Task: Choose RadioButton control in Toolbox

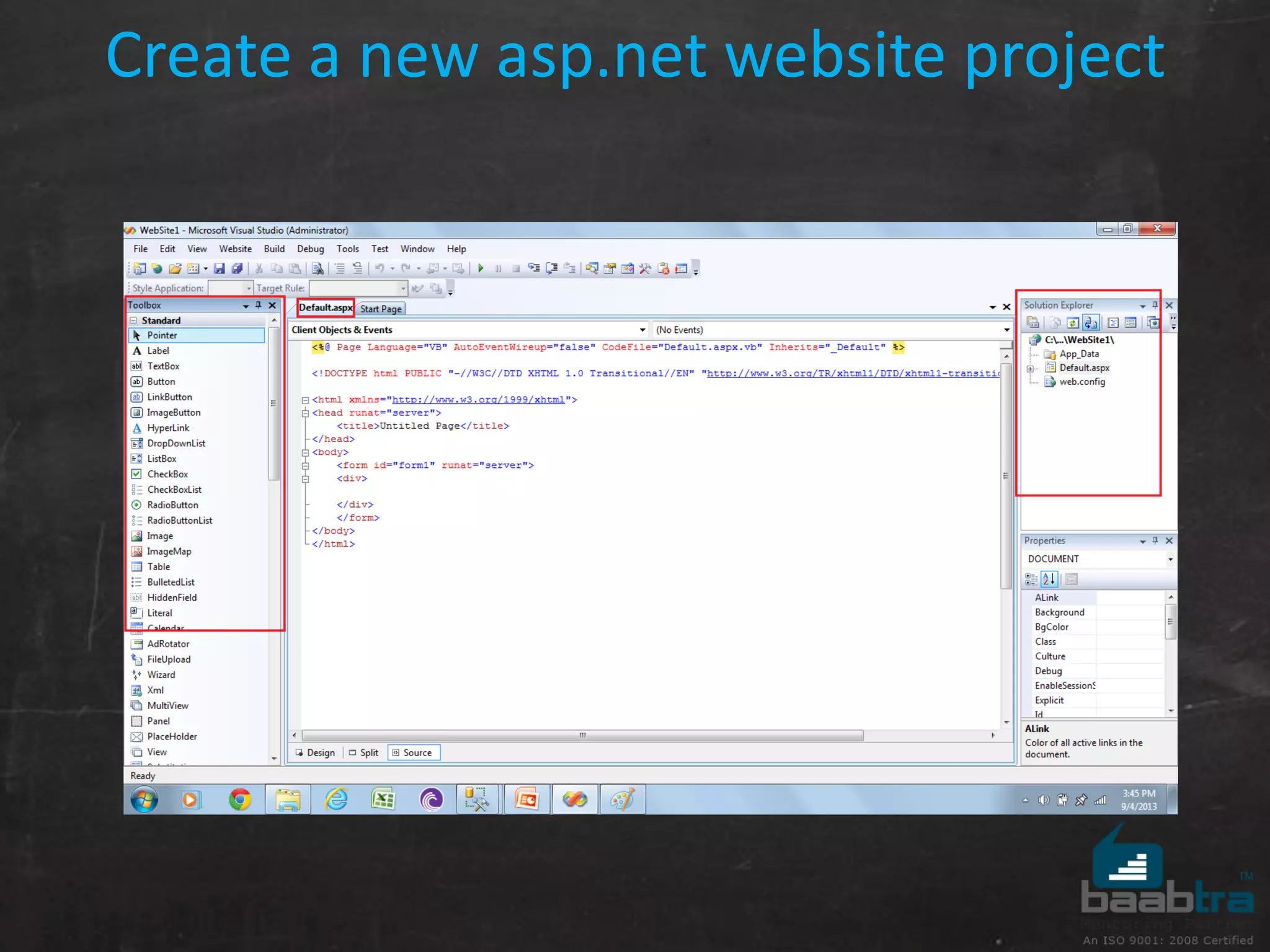Action: [172, 505]
